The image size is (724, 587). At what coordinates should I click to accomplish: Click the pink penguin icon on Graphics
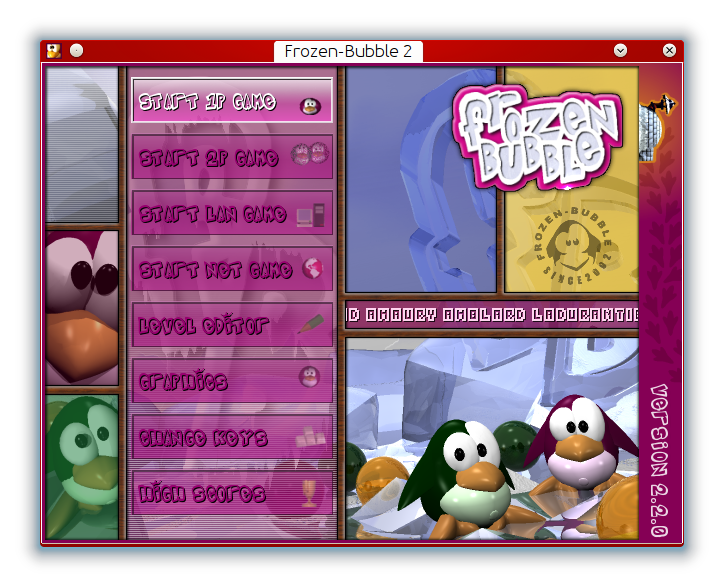(309, 377)
